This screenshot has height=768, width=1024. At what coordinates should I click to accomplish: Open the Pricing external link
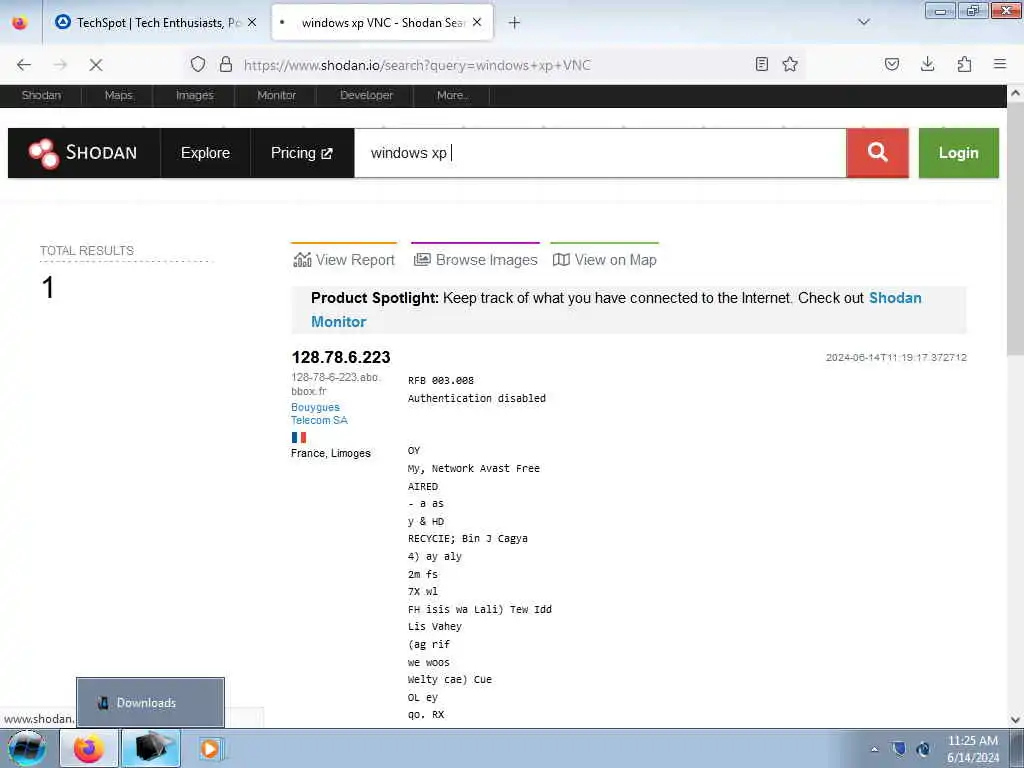[302, 153]
